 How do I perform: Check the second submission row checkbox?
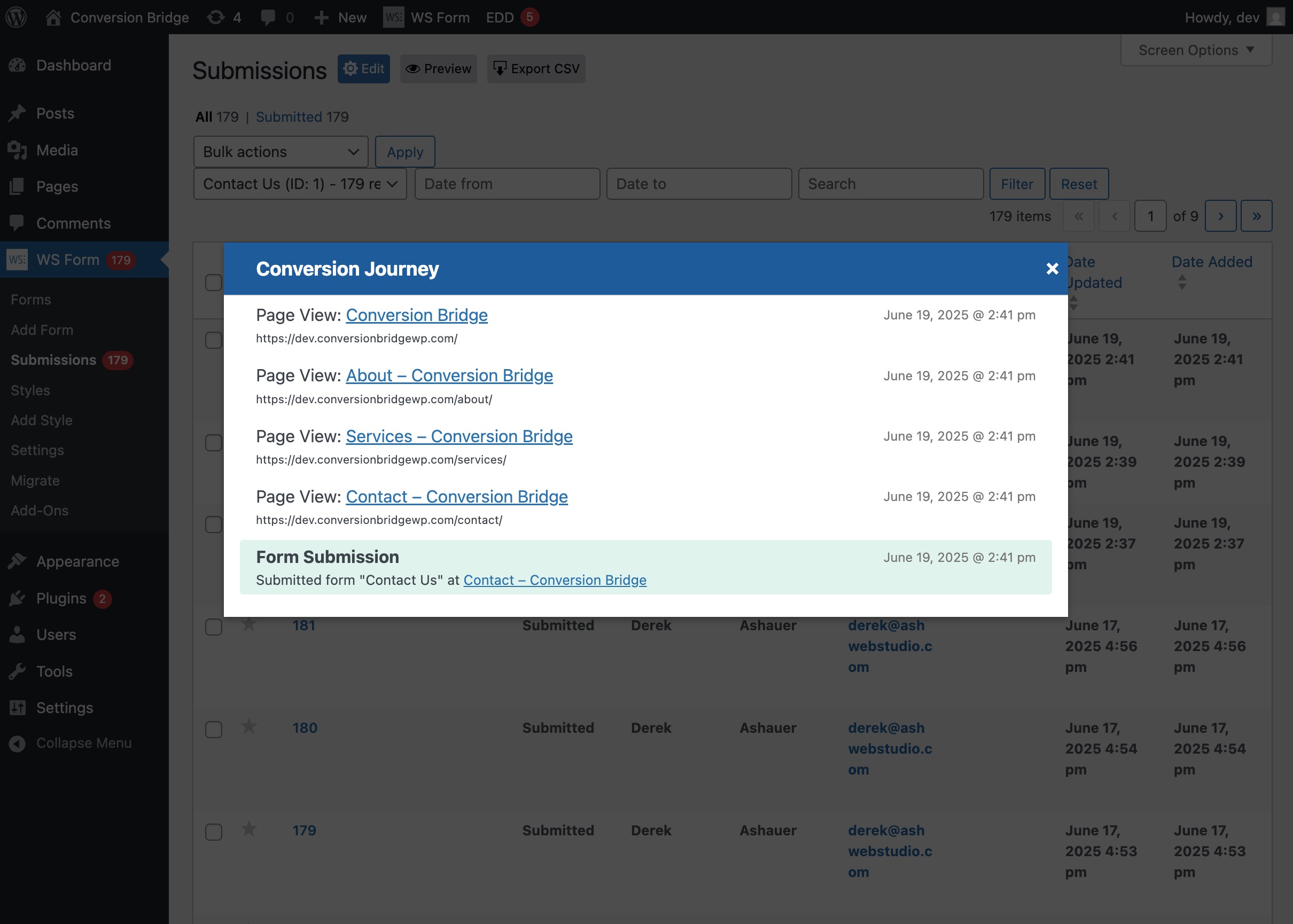pyautogui.click(x=213, y=443)
